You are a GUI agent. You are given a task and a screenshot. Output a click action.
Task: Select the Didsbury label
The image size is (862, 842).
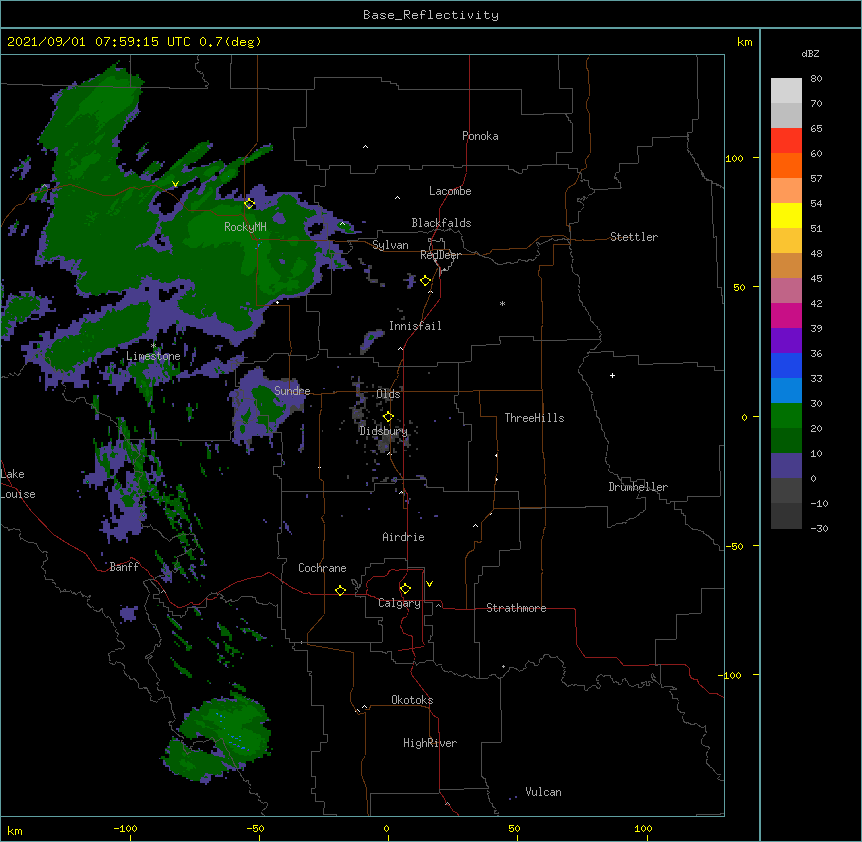click(x=383, y=431)
